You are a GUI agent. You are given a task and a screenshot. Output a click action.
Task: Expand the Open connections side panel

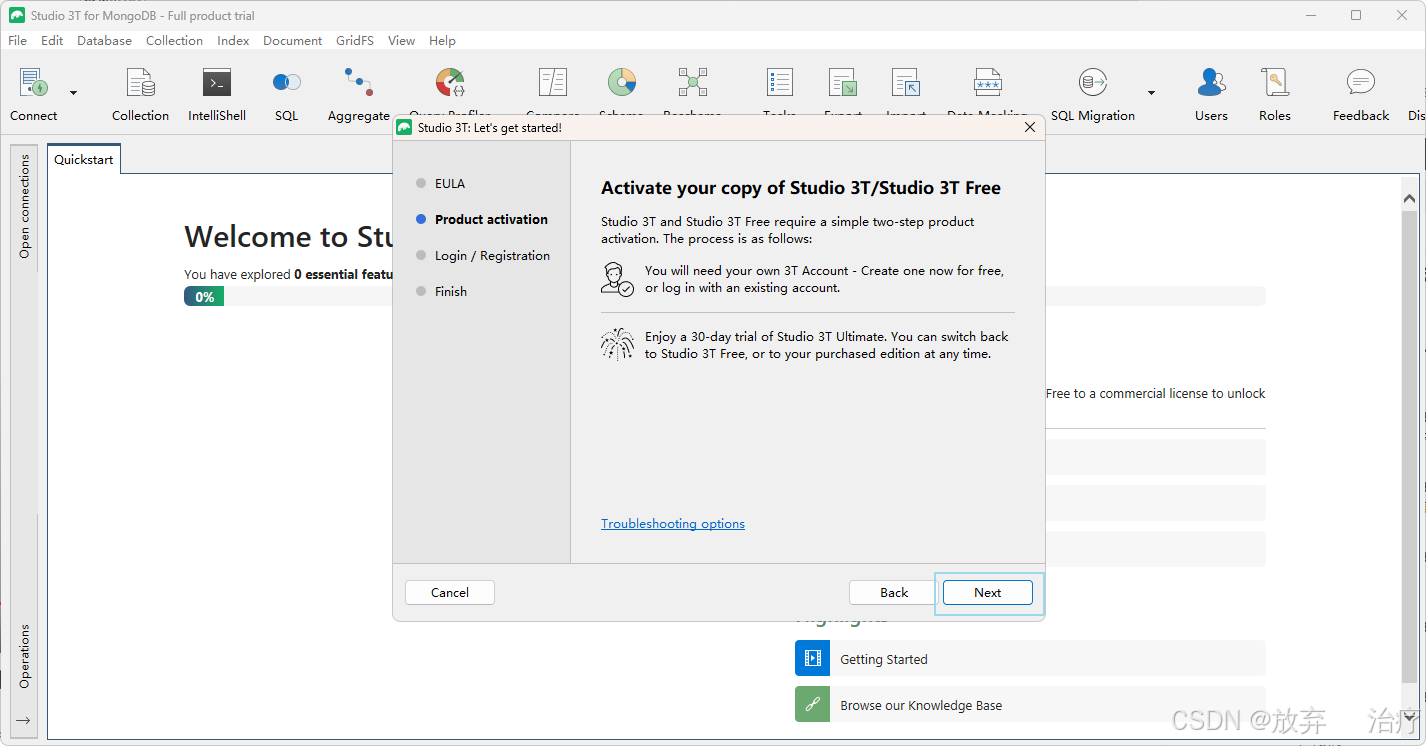click(x=25, y=206)
